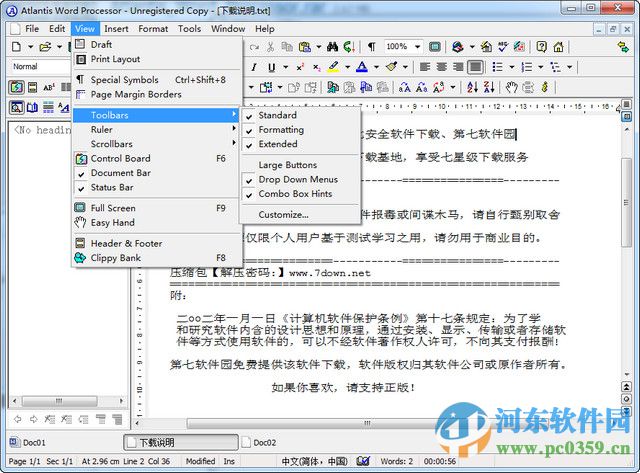Apply superscript formatting
640x473 pixels.
point(300,67)
